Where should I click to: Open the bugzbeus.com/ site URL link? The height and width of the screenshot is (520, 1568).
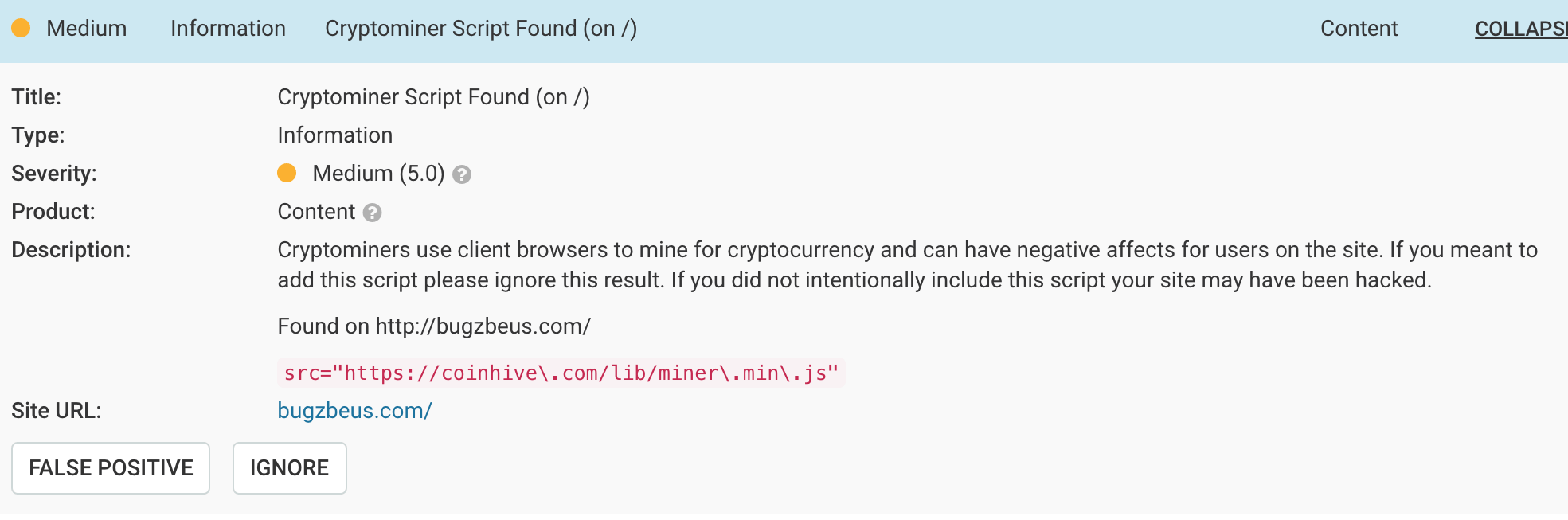pyautogui.click(x=354, y=411)
